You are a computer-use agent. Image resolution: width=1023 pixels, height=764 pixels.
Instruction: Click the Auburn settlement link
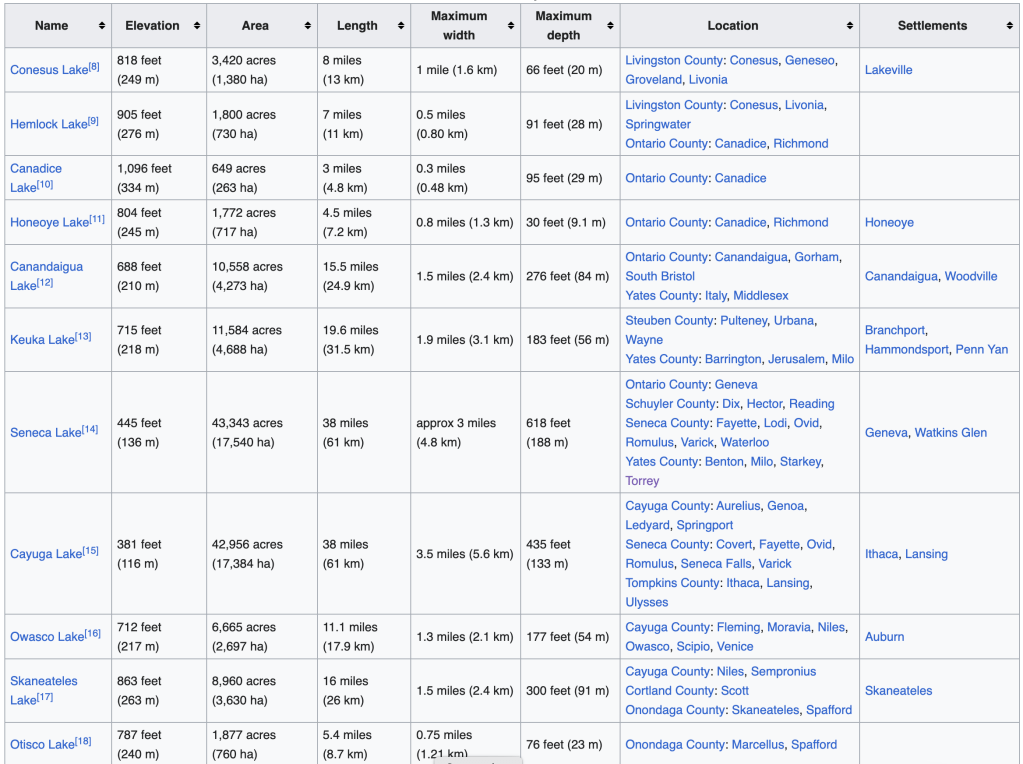coord(884,637)
